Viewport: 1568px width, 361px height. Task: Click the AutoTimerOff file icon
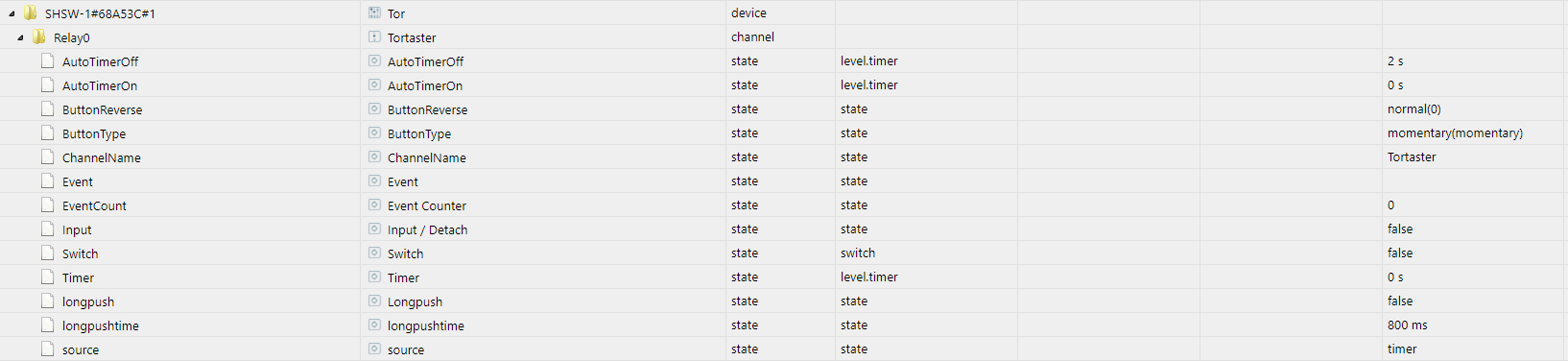click(x=47, y=61)
